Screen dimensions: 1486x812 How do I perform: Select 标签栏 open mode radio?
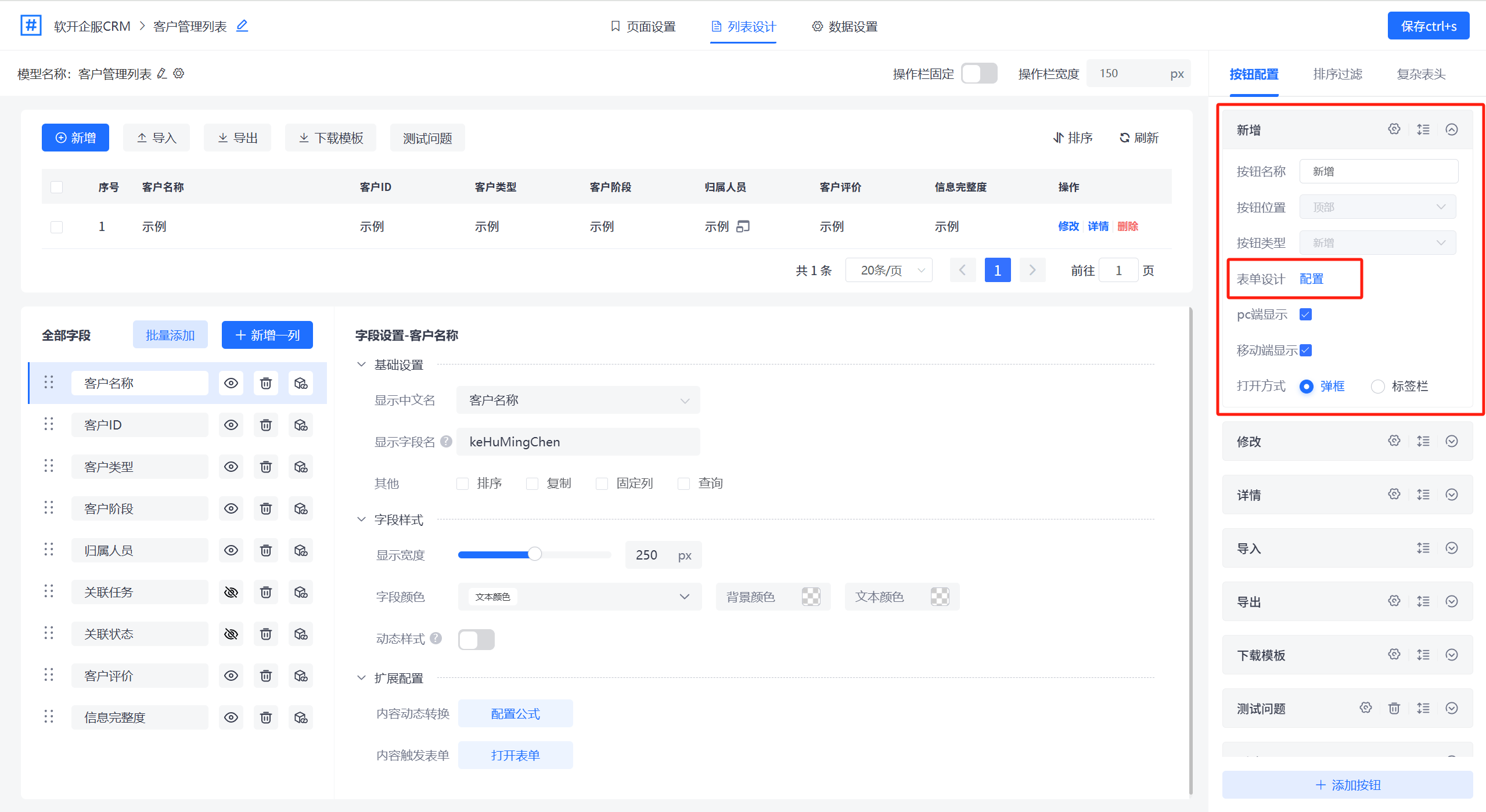(1377, 387)
